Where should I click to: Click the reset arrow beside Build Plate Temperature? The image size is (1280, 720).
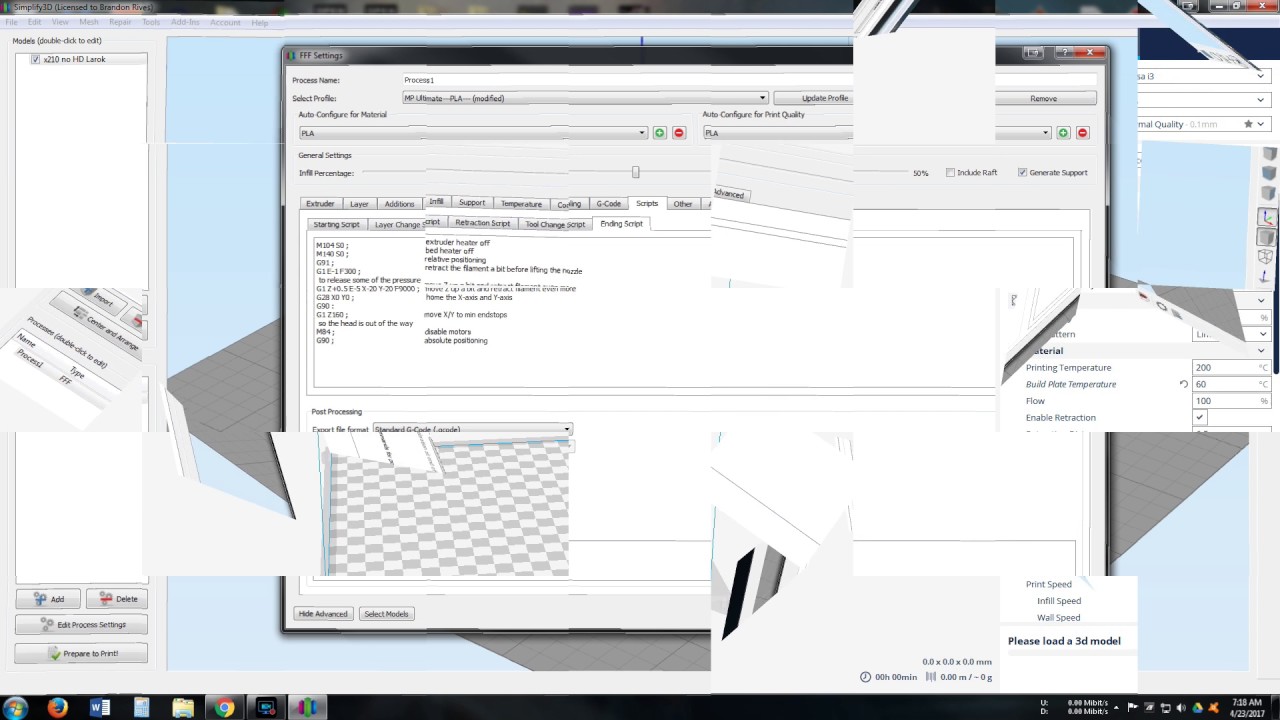tap(1183, 384)
